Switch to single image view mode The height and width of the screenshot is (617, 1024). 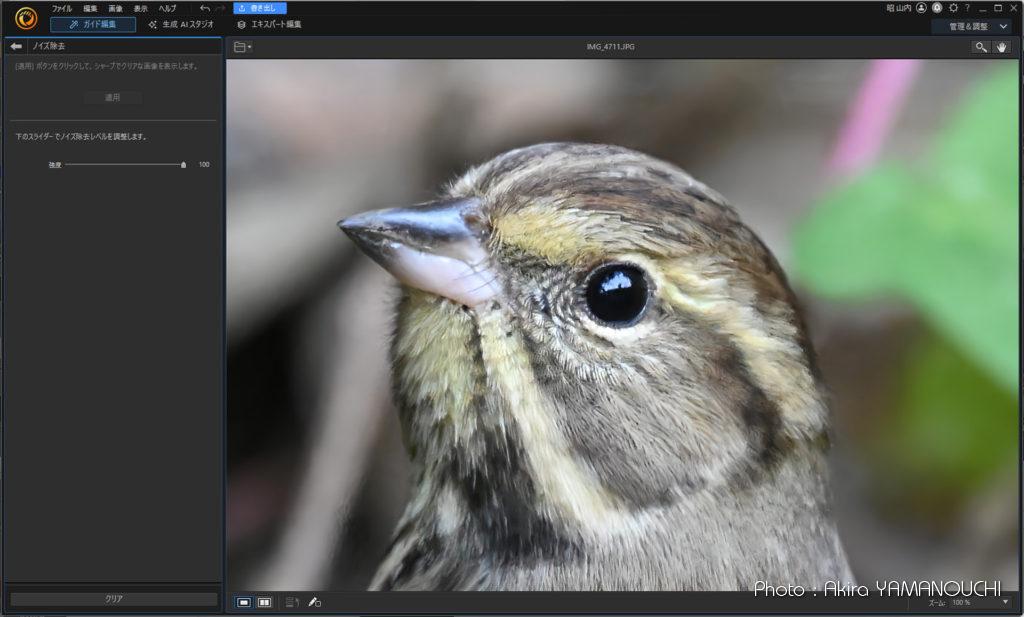(x=244, y=602)
